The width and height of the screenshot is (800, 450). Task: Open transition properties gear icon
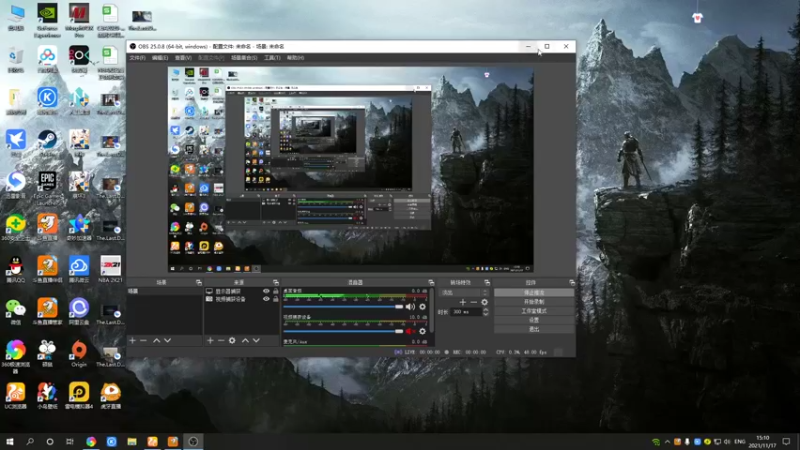(484, 302)
